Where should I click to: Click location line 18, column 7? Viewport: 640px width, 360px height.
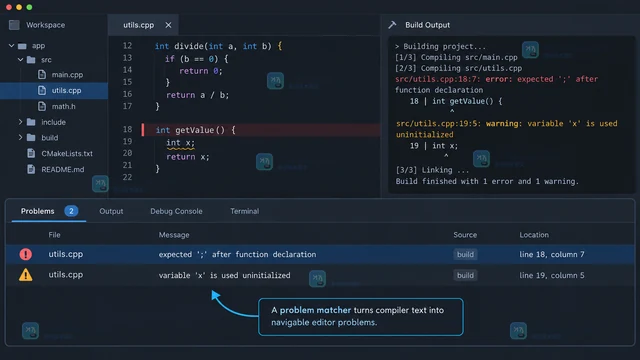pos(552,254)
